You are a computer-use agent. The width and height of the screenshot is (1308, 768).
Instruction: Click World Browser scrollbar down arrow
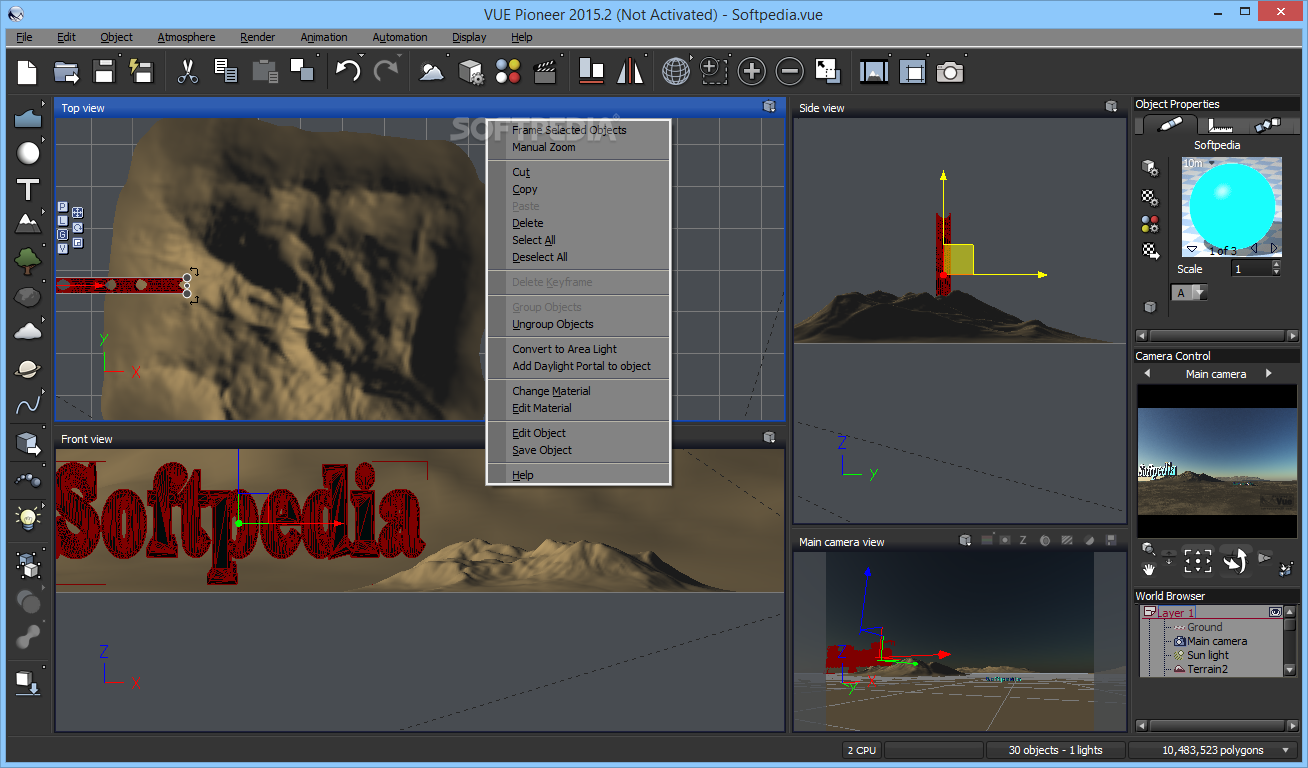pos(1290,670)
